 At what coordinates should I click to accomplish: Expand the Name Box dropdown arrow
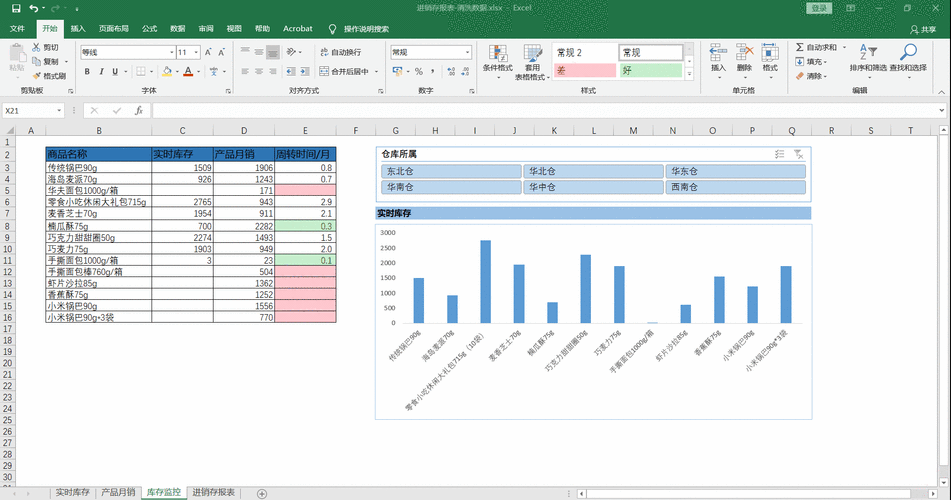click(58, 110)
